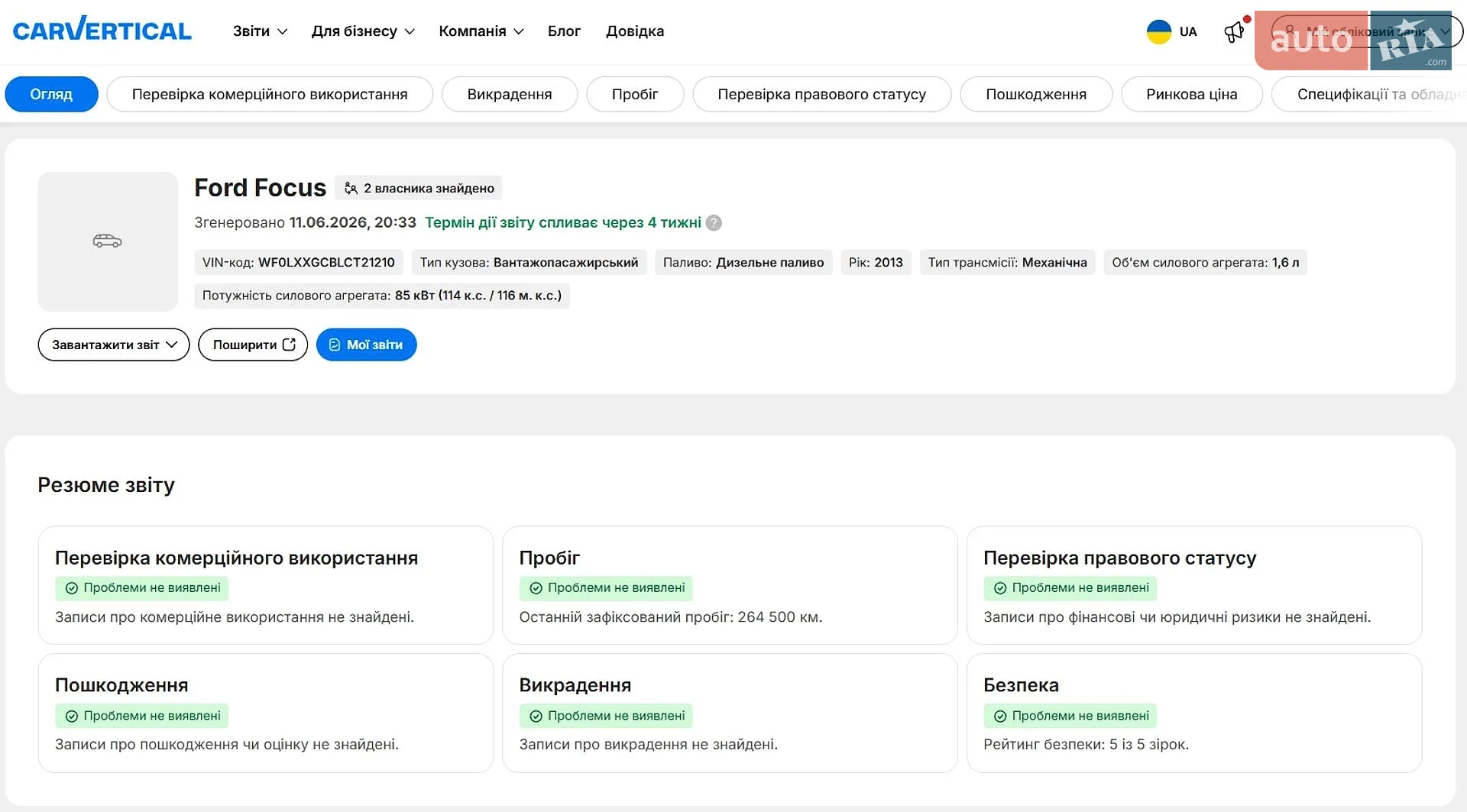Switch to Перевірка комерційного використання tab

[x=270, y=94]
